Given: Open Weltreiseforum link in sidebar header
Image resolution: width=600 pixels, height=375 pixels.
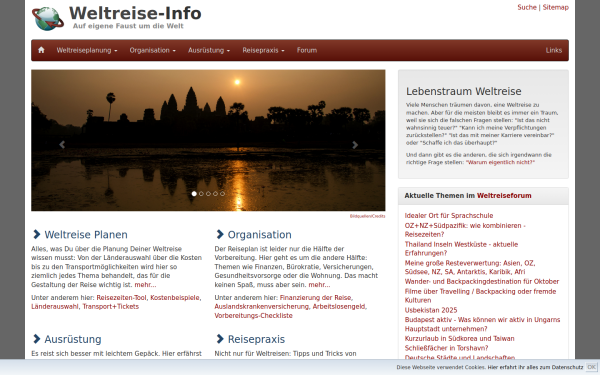Looking at the screenshot, I should [x=504, y=196].
